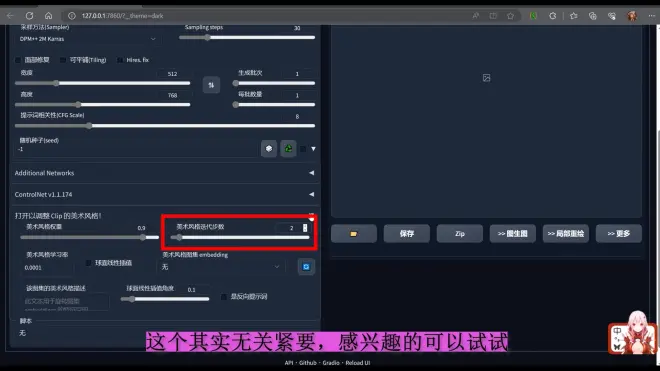Click the >>更多 more button
The image size is (660, 371).
(x=619, y=233)
